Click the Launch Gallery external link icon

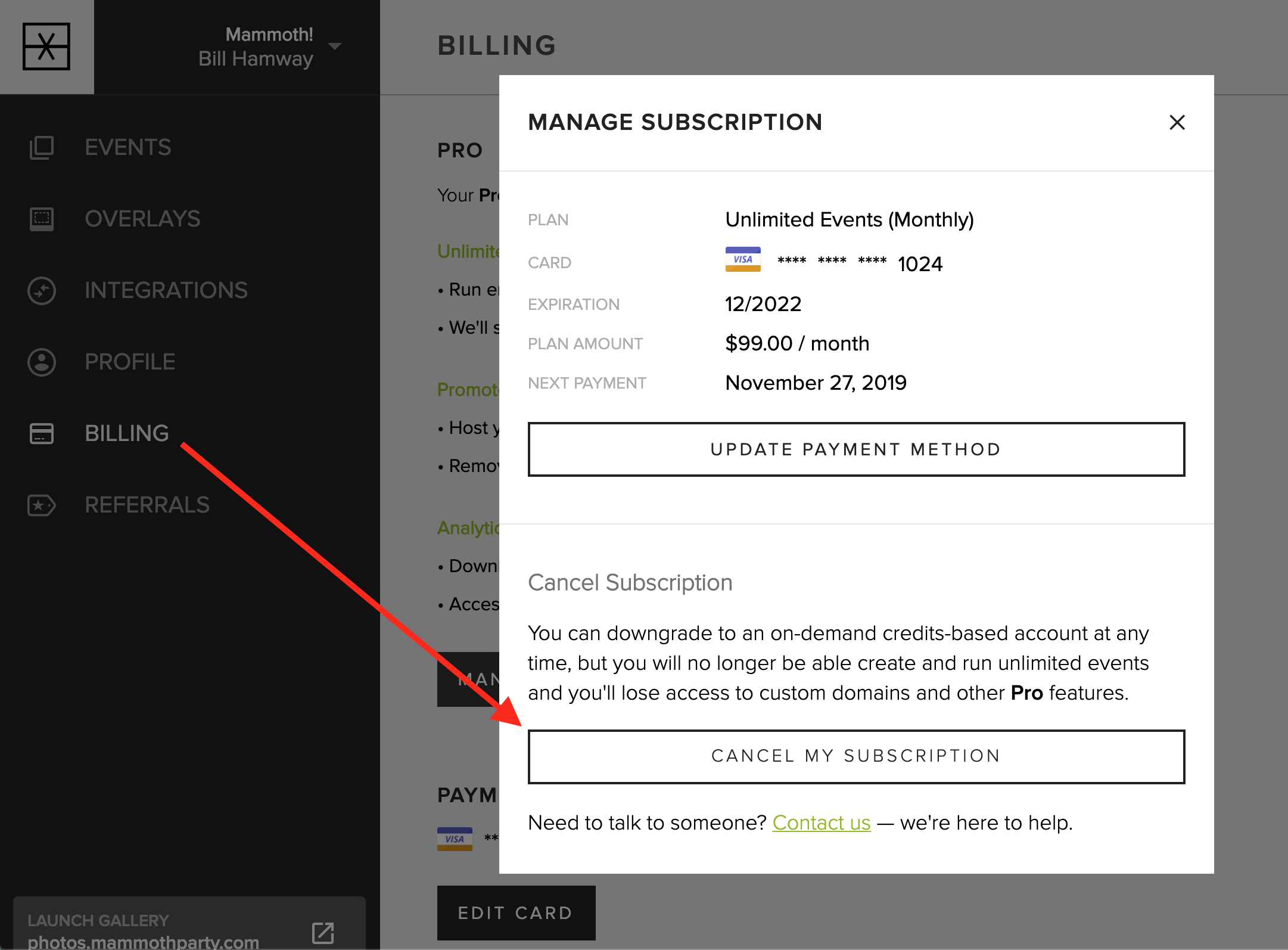323,933
